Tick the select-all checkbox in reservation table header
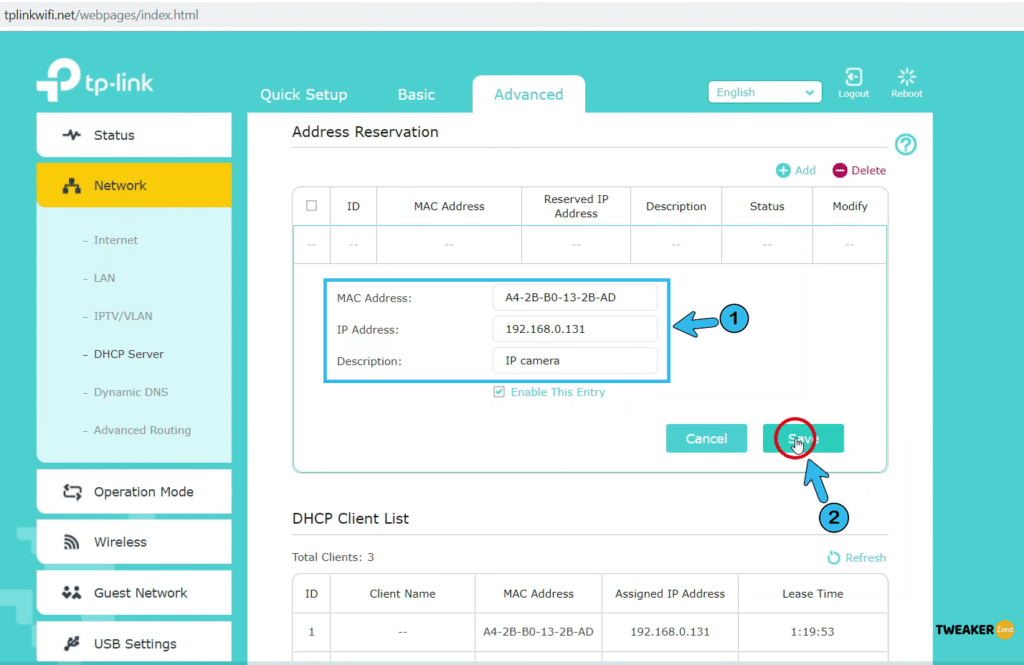The height and width of the screenshot is (665, 1024). pos(312,206)
